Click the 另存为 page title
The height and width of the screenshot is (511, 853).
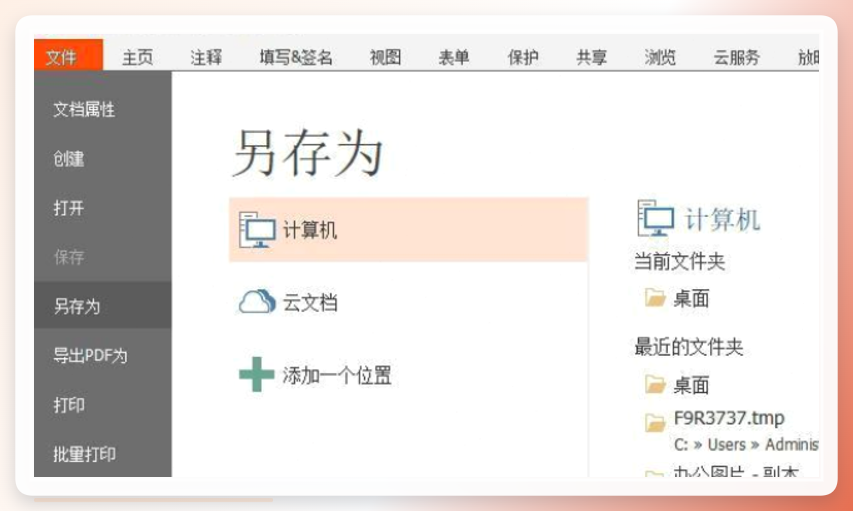308,153
